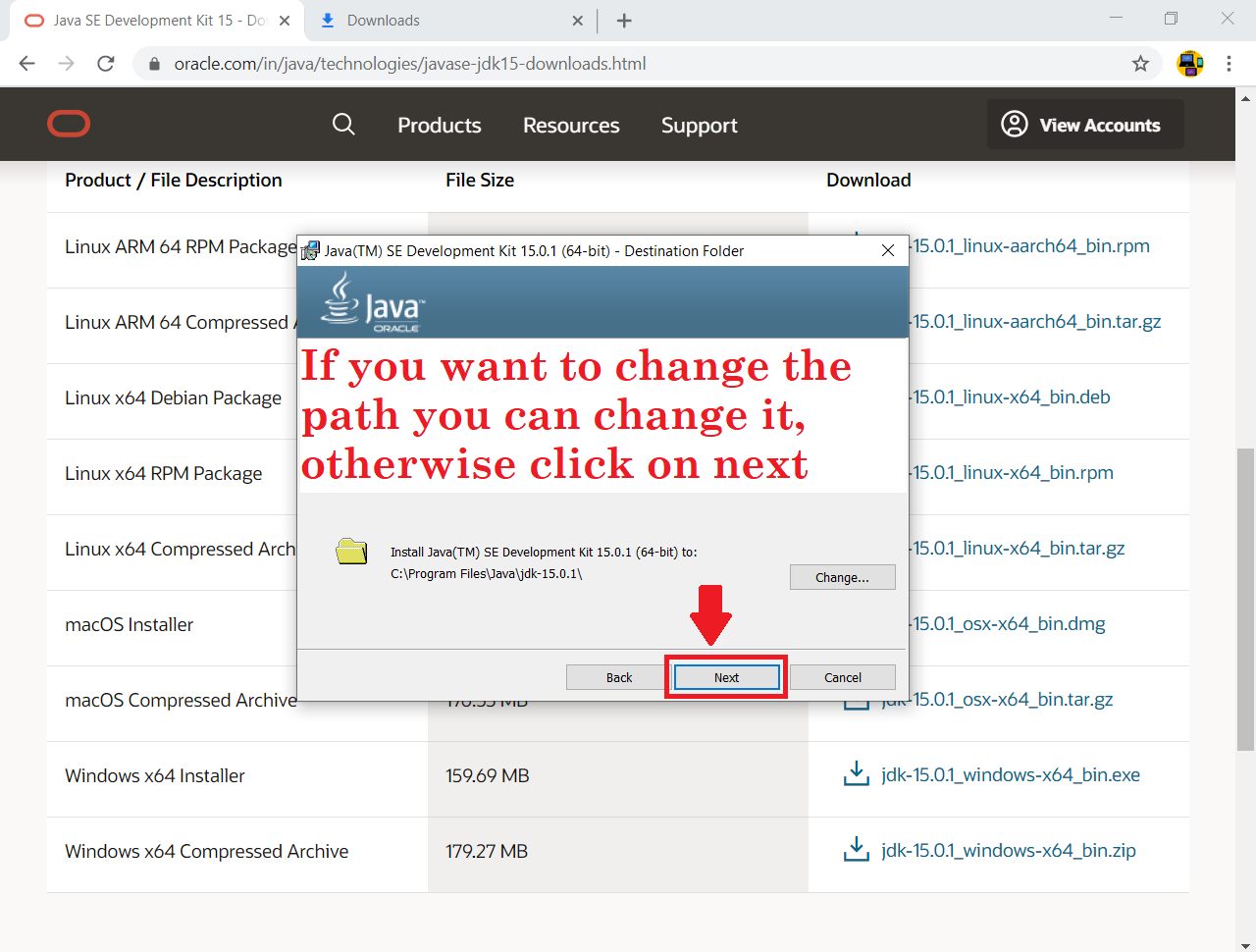Open the Products menu
The height and width of the screenshot is (952, 1256).
[440, 126]
